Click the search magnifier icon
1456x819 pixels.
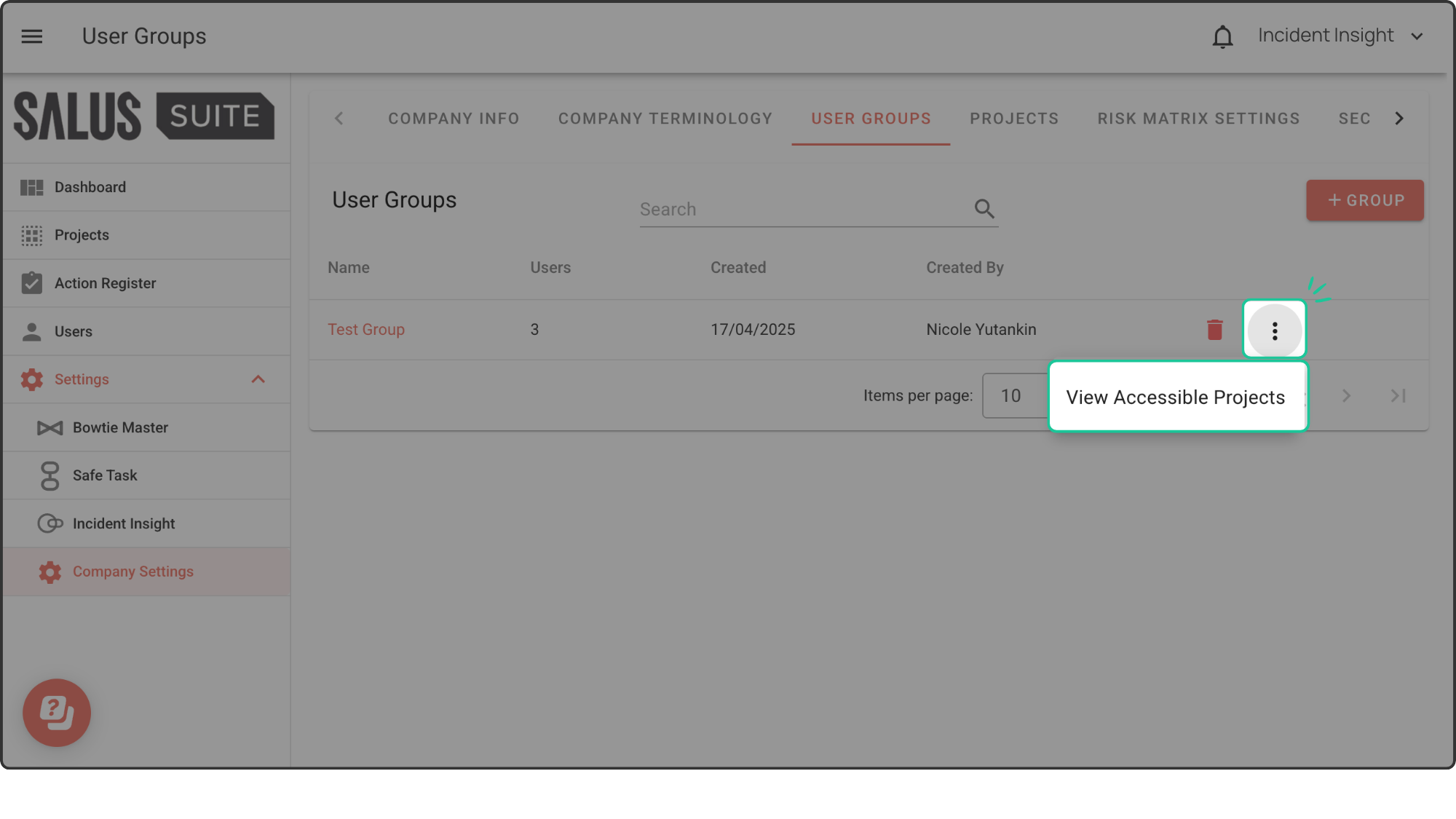click(984, 210)
